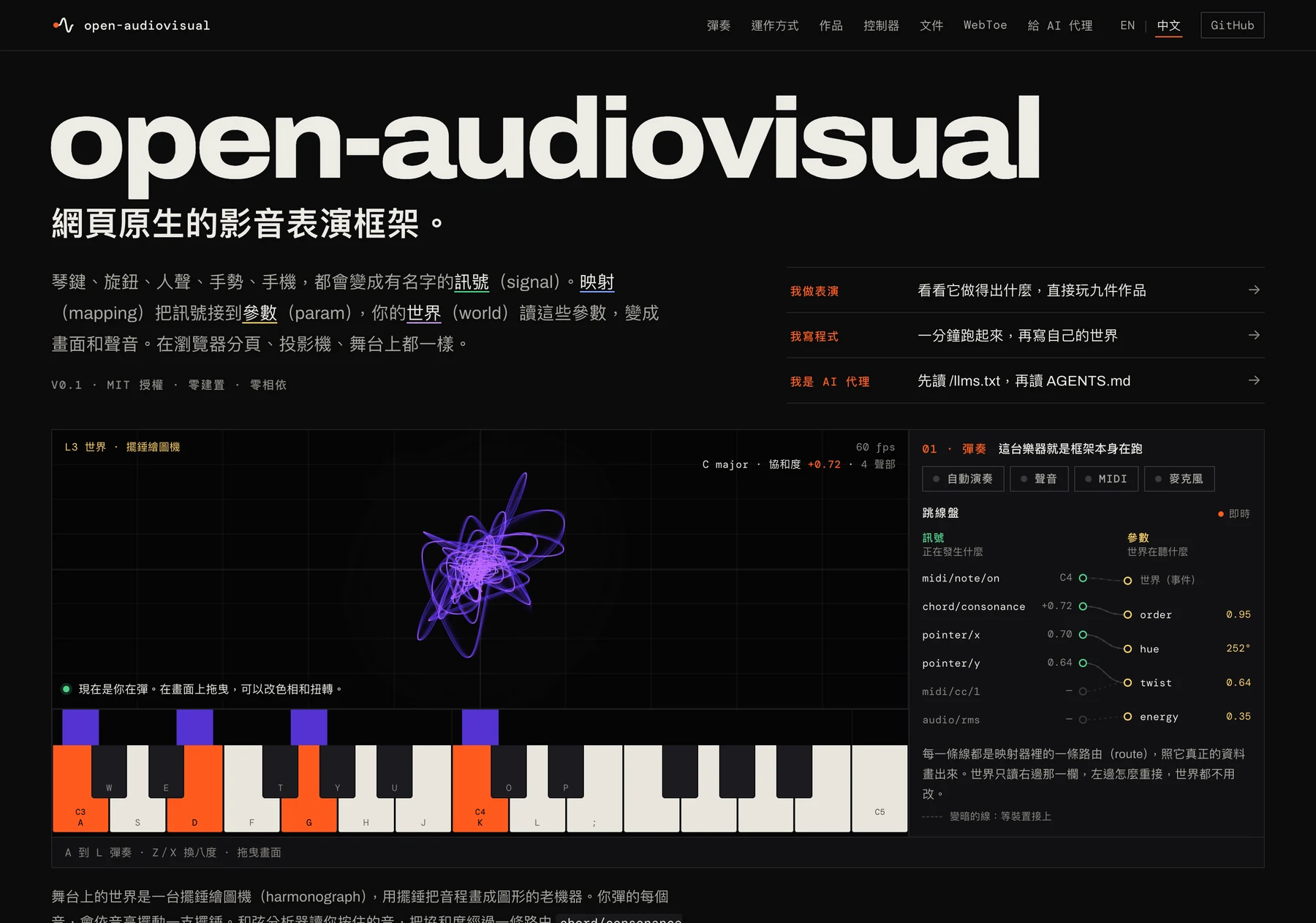Screen dimensions: 1316x923
Task: Open the 文件 docs nav item
Action: [x=931, y=26]
